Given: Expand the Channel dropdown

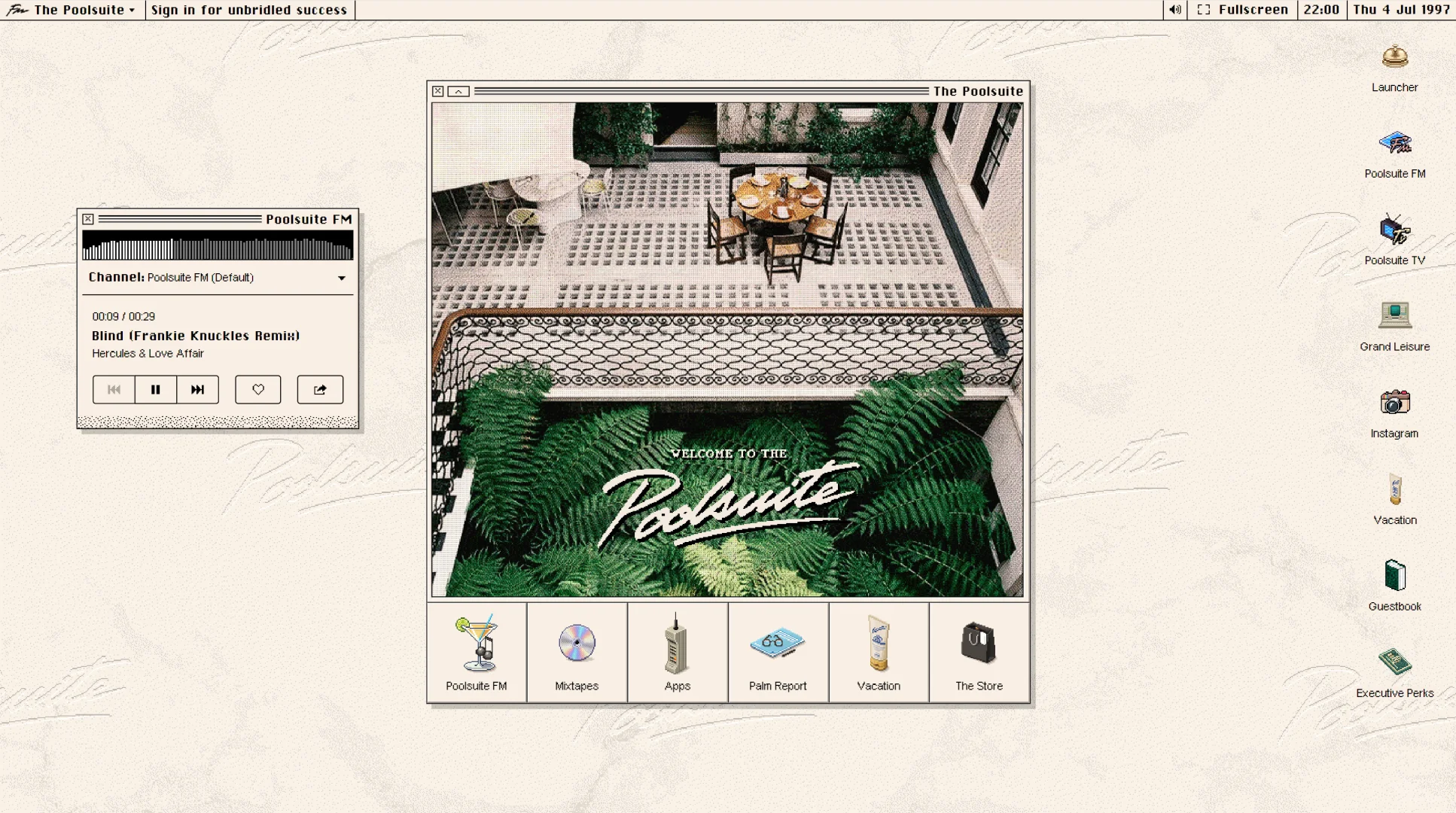Looking at the screenshot, I should pyautogui.click(x=341, y=279).
